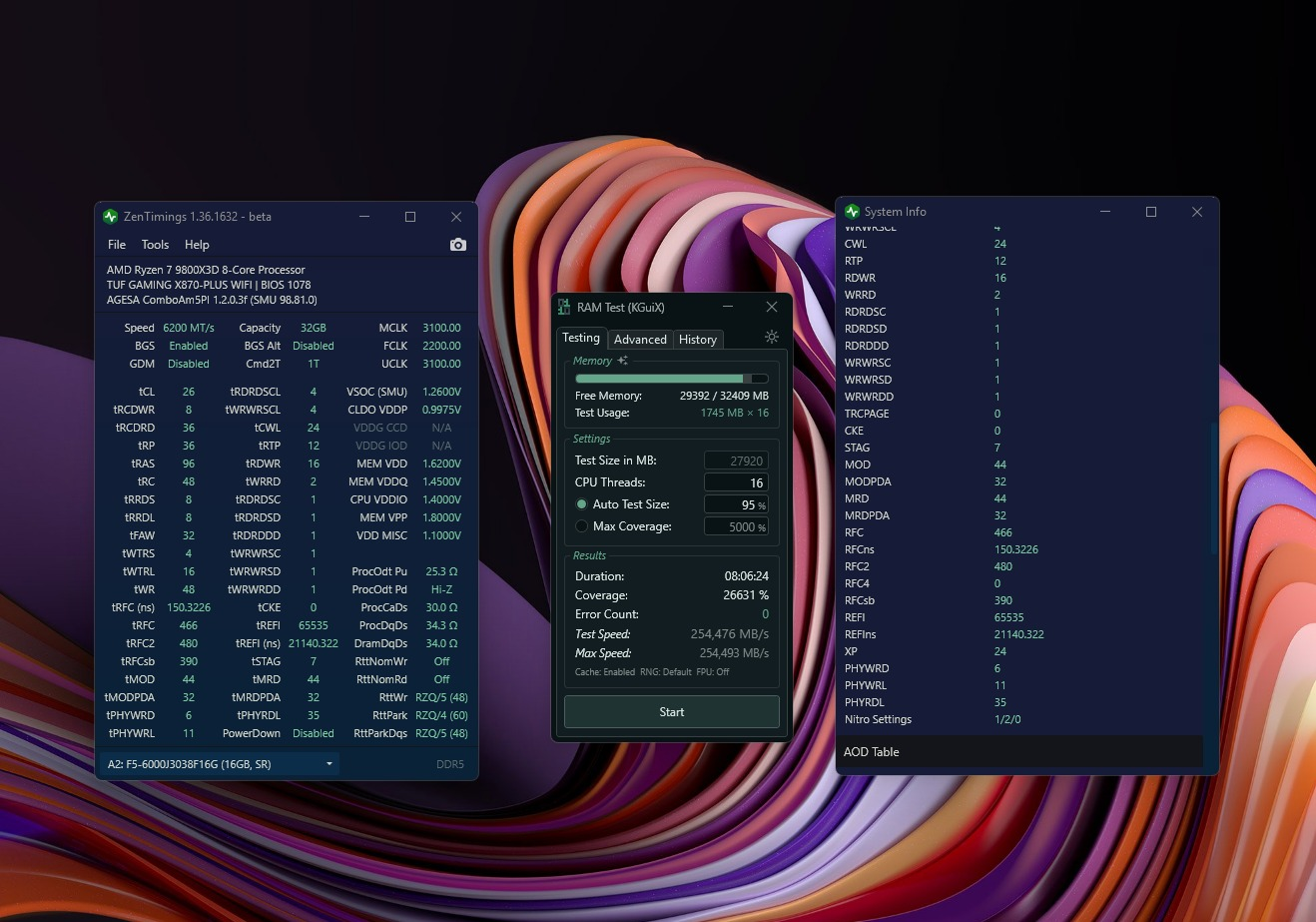Toggle the RAM Test theme sun icon
Viewport: 1316px width, 922px height.
pos(772,338)
